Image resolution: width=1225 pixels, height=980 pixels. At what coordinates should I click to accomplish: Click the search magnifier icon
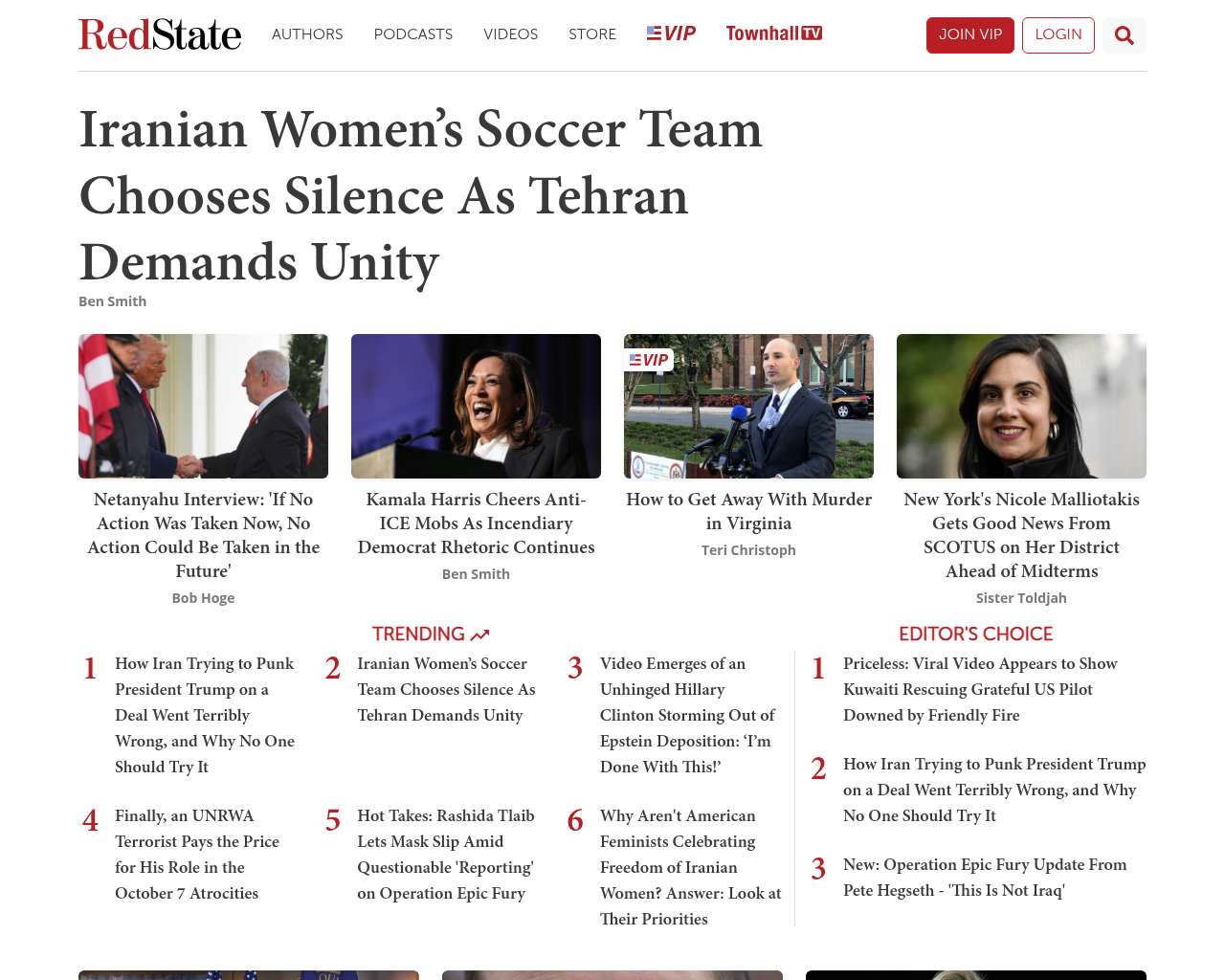[1124, 35]
